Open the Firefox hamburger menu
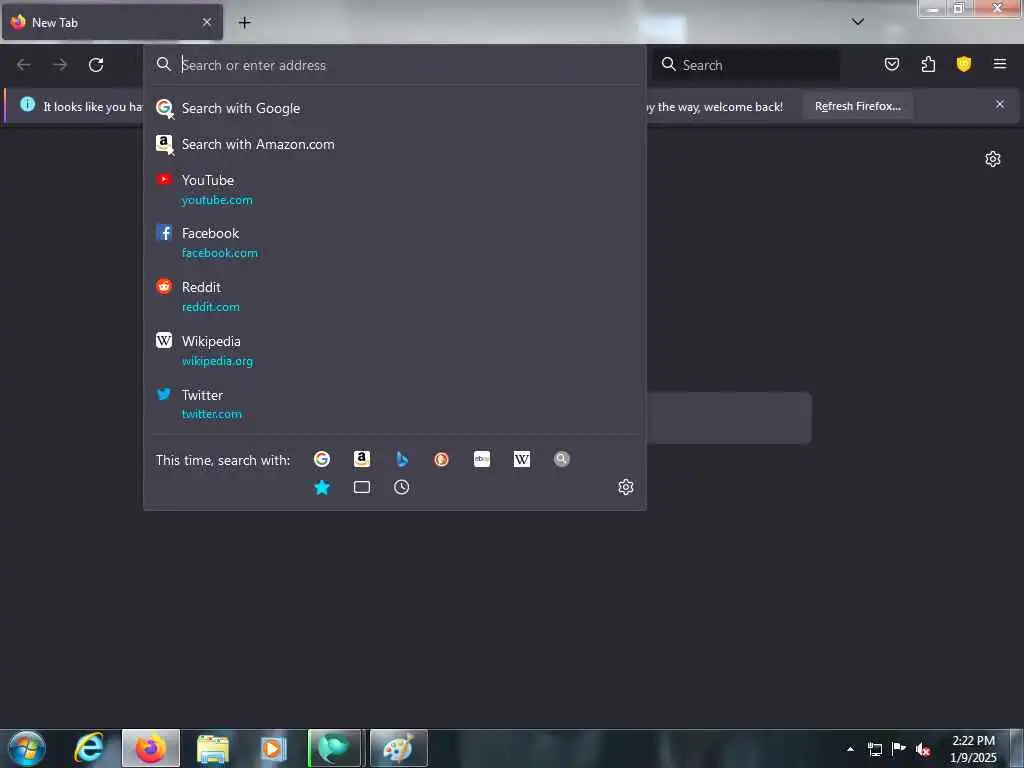This screenshot has height=768, width=1024. coord(999,64)
